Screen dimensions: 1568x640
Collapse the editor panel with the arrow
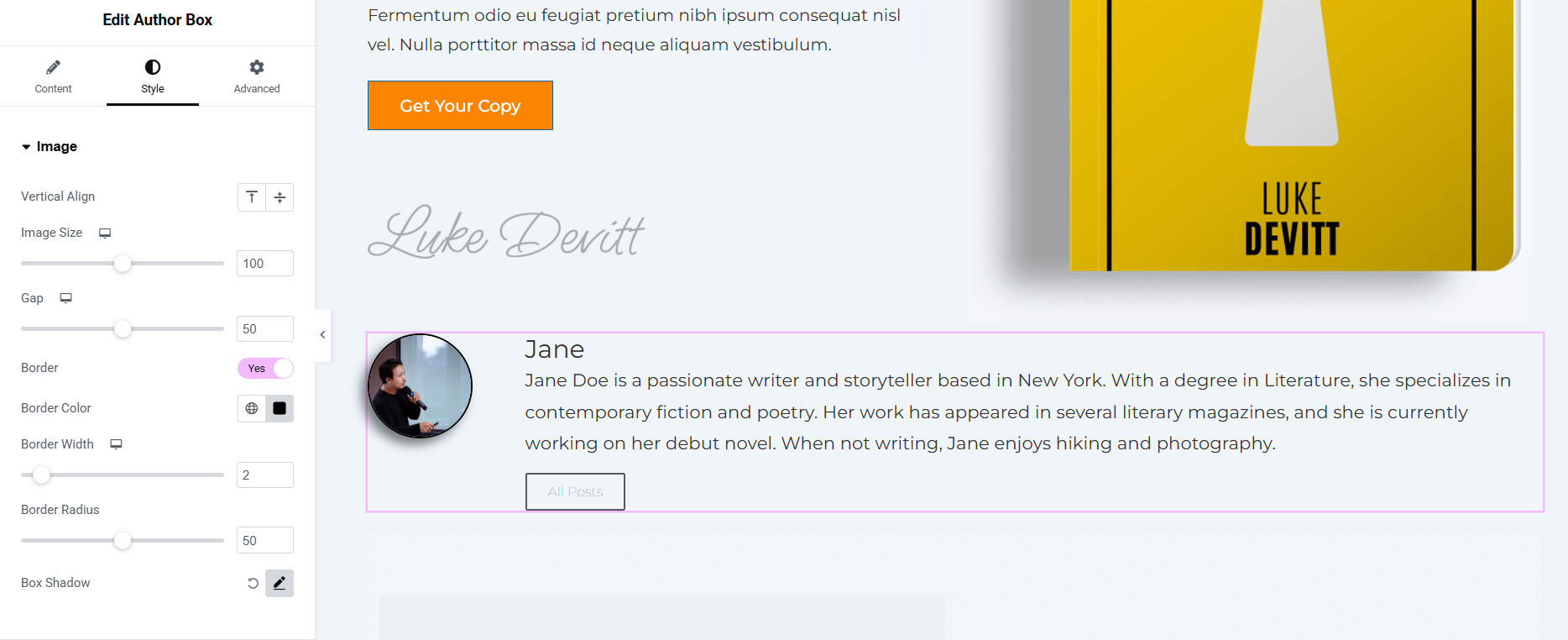pos(322,334)
